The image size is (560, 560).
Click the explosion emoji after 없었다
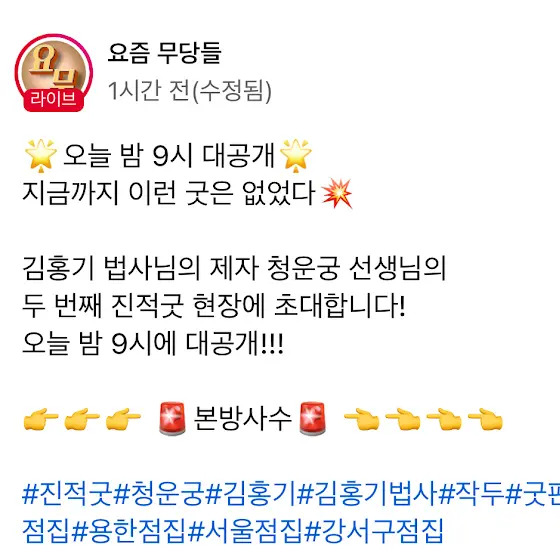coord(337,193)
